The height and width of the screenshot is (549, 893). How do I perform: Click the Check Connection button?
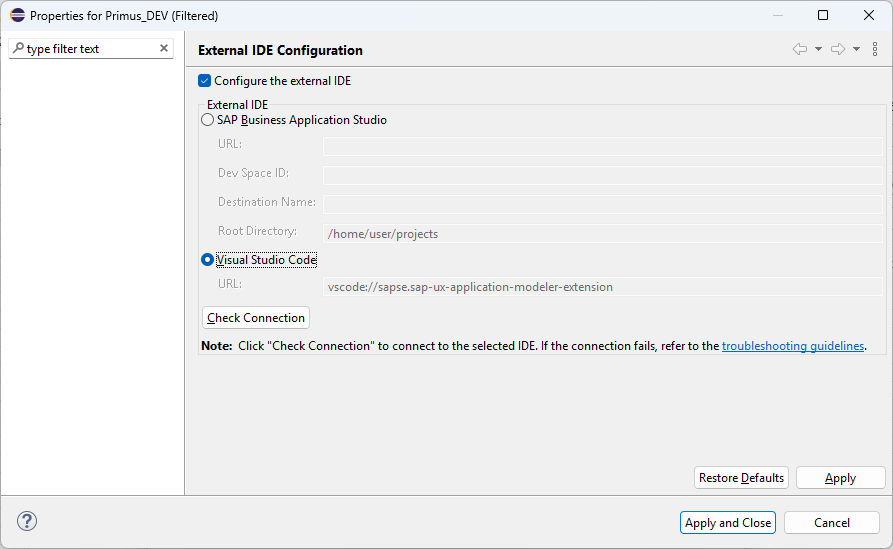(x=256, y=318)
